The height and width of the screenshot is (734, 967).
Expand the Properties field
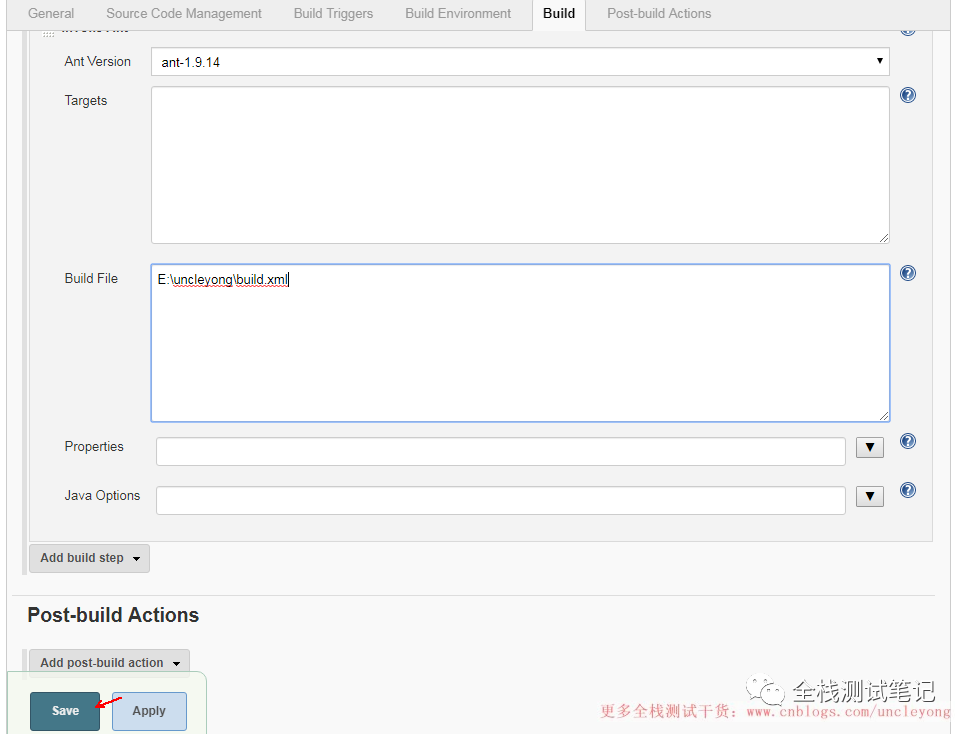coord(870,448)
